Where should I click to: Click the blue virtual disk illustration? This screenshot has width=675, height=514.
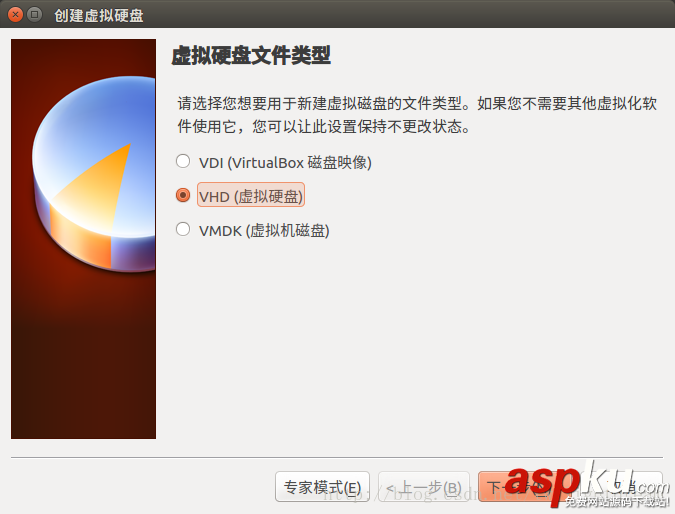94,173
